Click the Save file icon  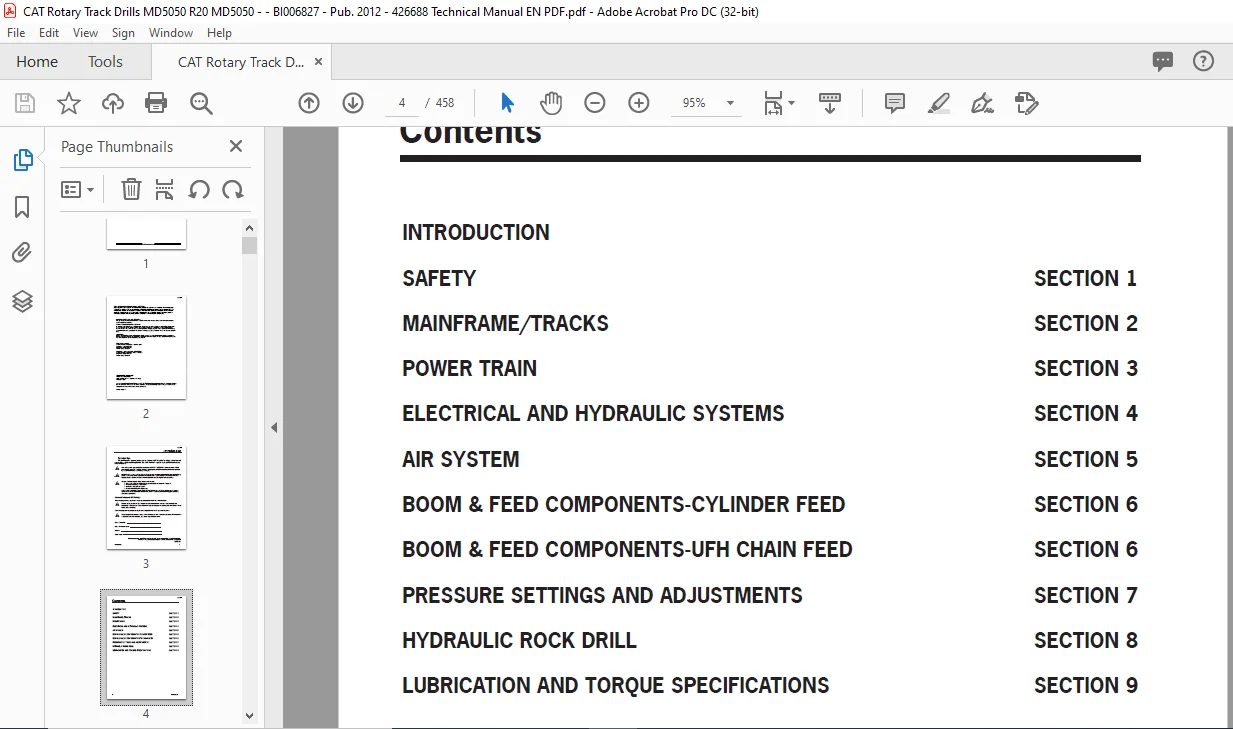click(x=25, y=103)
